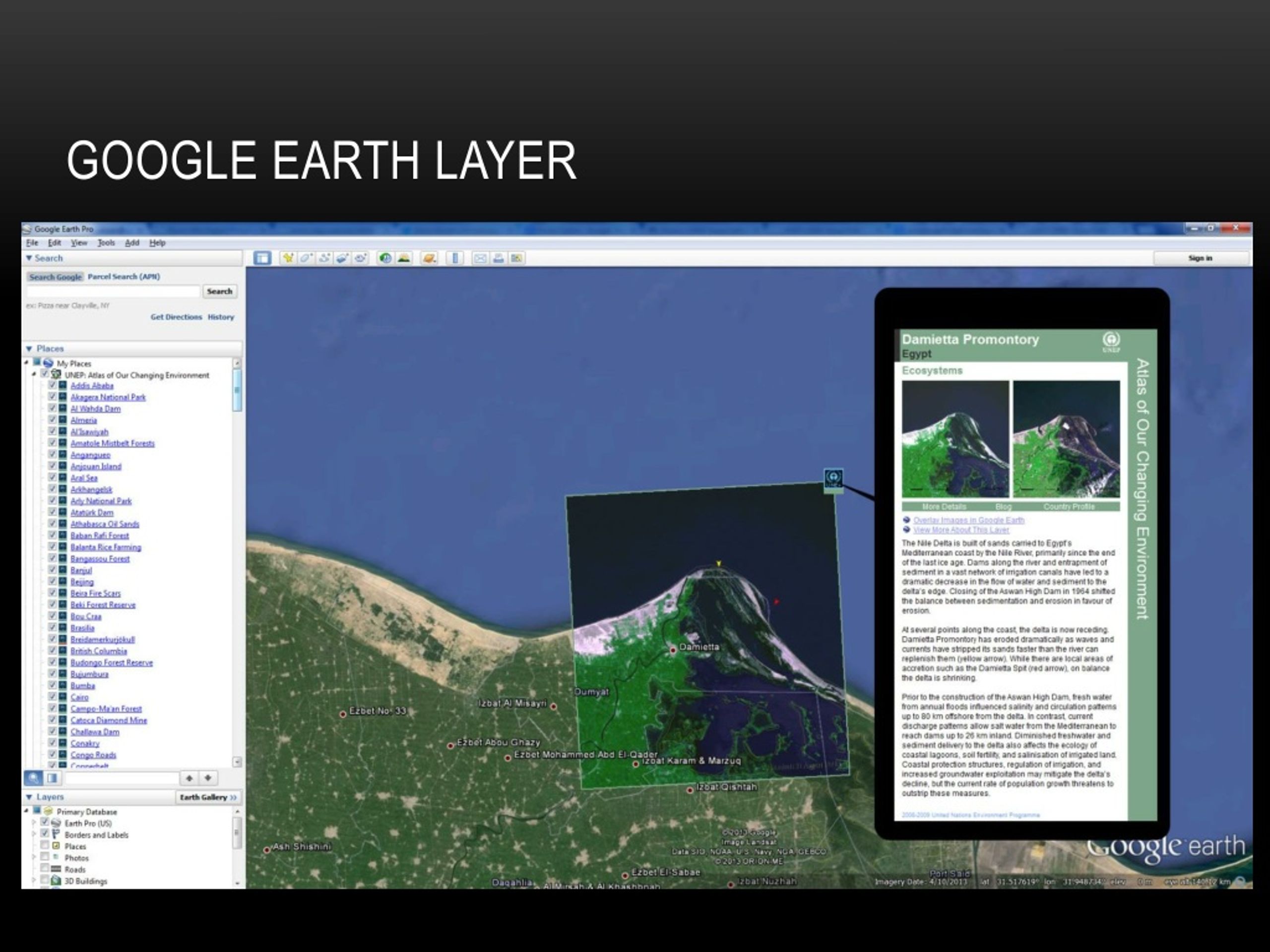Collapse the Primary Database tree node
This screenshot has width=1270, height=952.
coord(26,811)
